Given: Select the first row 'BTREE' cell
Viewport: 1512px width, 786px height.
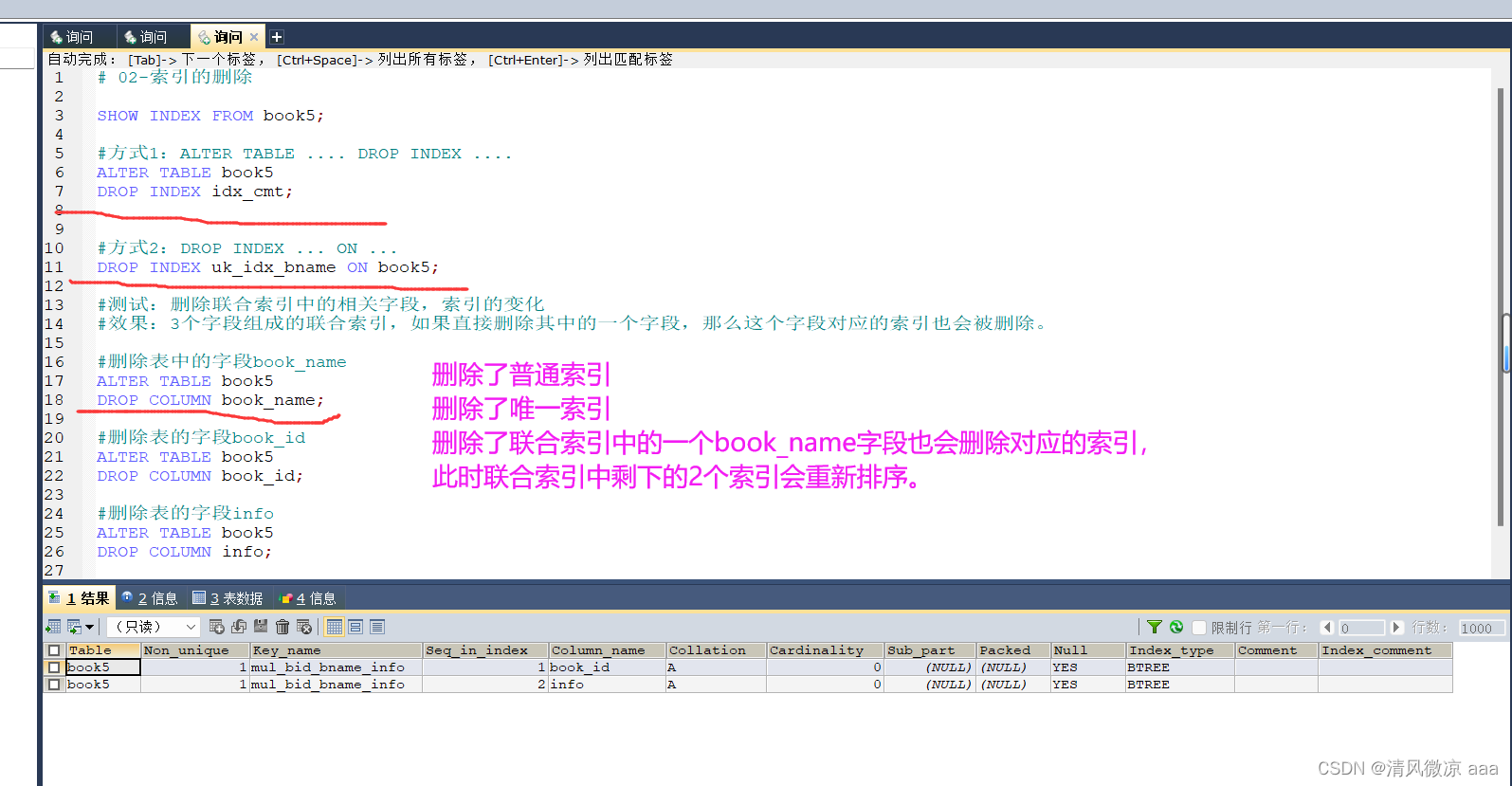Looking at the screenshot, I should tap(1180, 667).
